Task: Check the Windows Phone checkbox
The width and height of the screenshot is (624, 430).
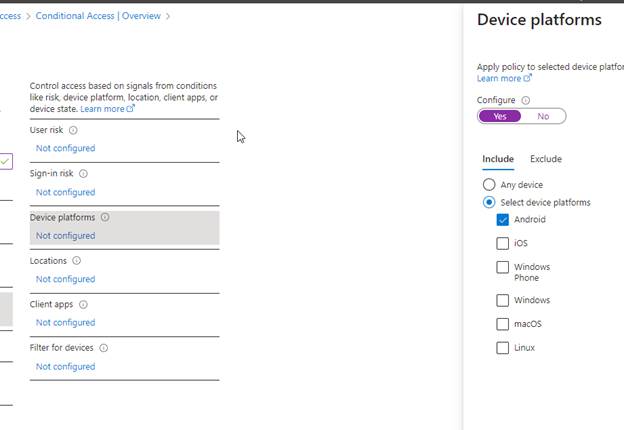Action: [502, 267]
